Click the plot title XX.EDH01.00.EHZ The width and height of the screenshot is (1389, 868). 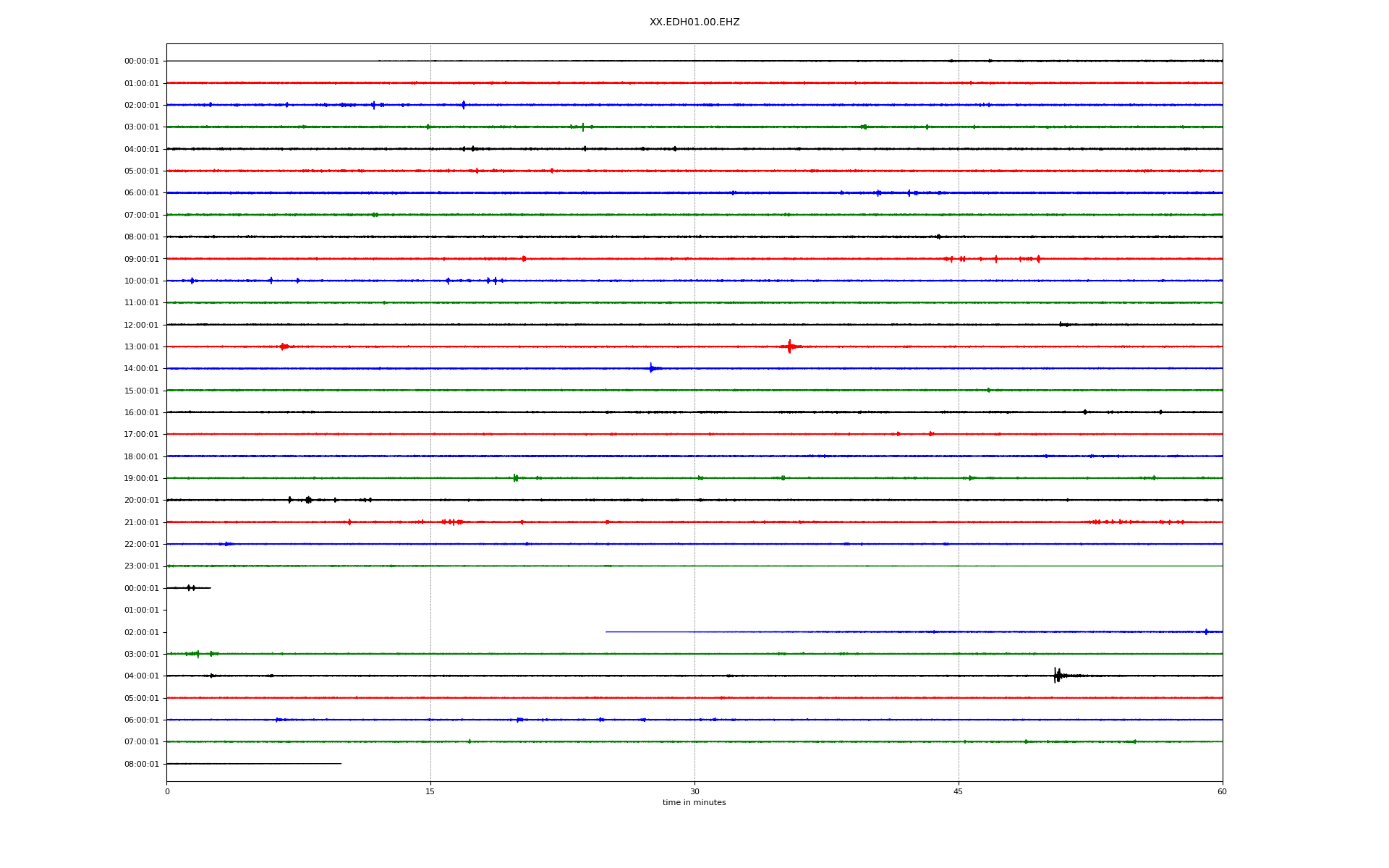tap(694, 22)
